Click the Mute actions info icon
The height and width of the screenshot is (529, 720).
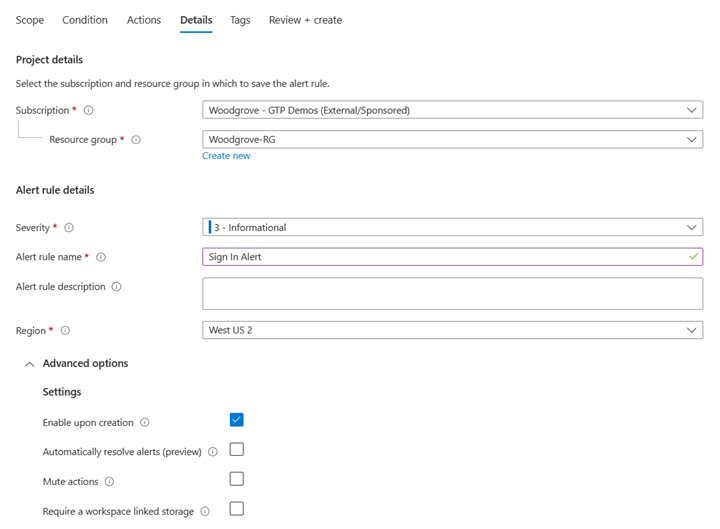(x=109, y=482)
